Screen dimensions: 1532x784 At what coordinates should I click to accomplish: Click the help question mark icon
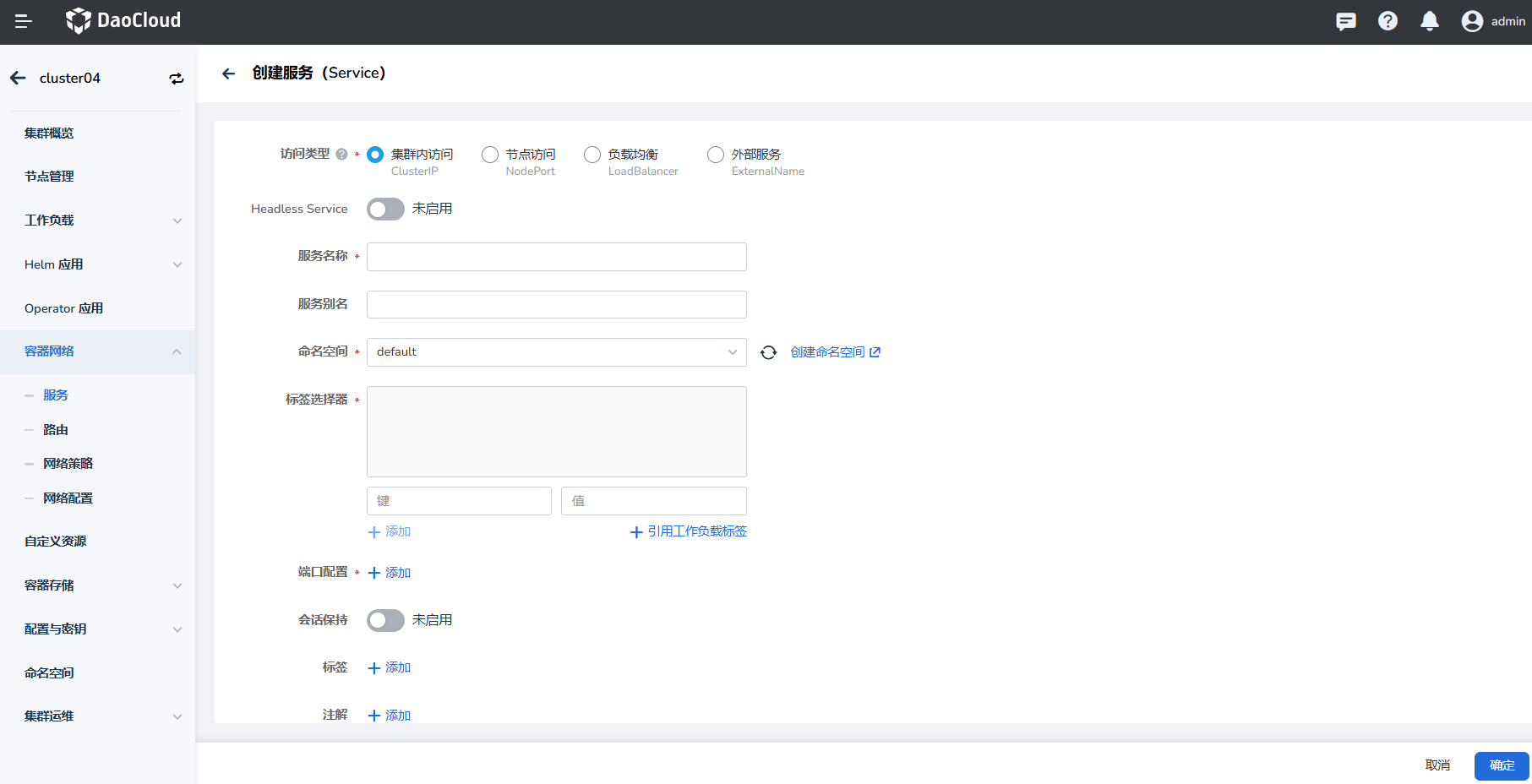1388,21
